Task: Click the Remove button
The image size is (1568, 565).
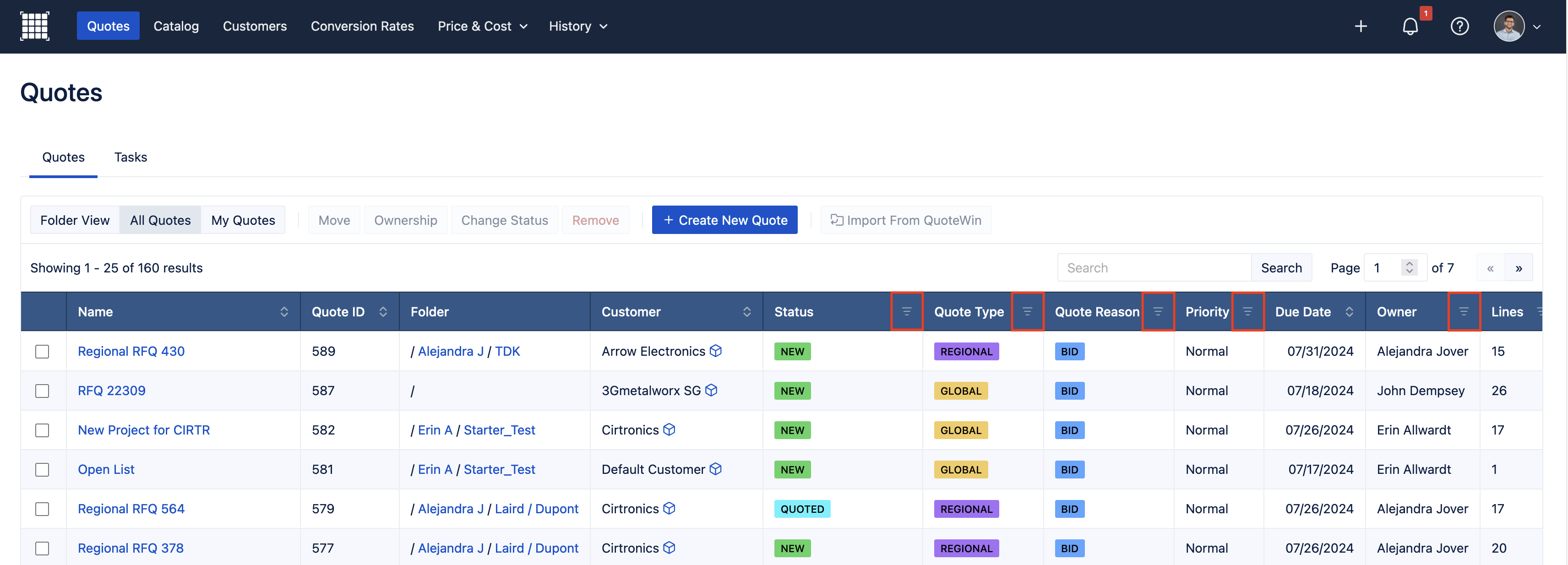Action: click(595, 220)
